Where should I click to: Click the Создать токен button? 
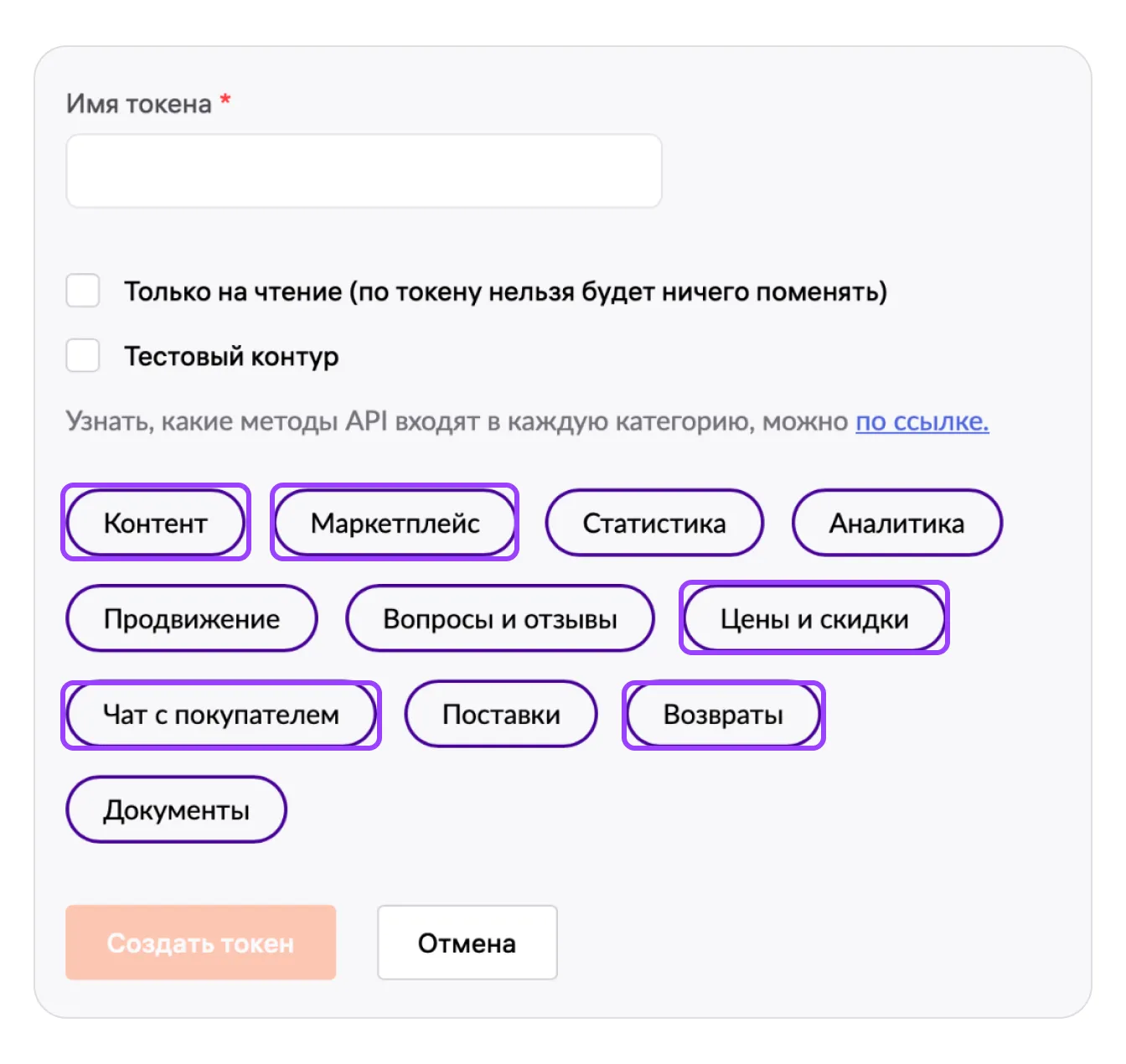[x=200, y=943]
